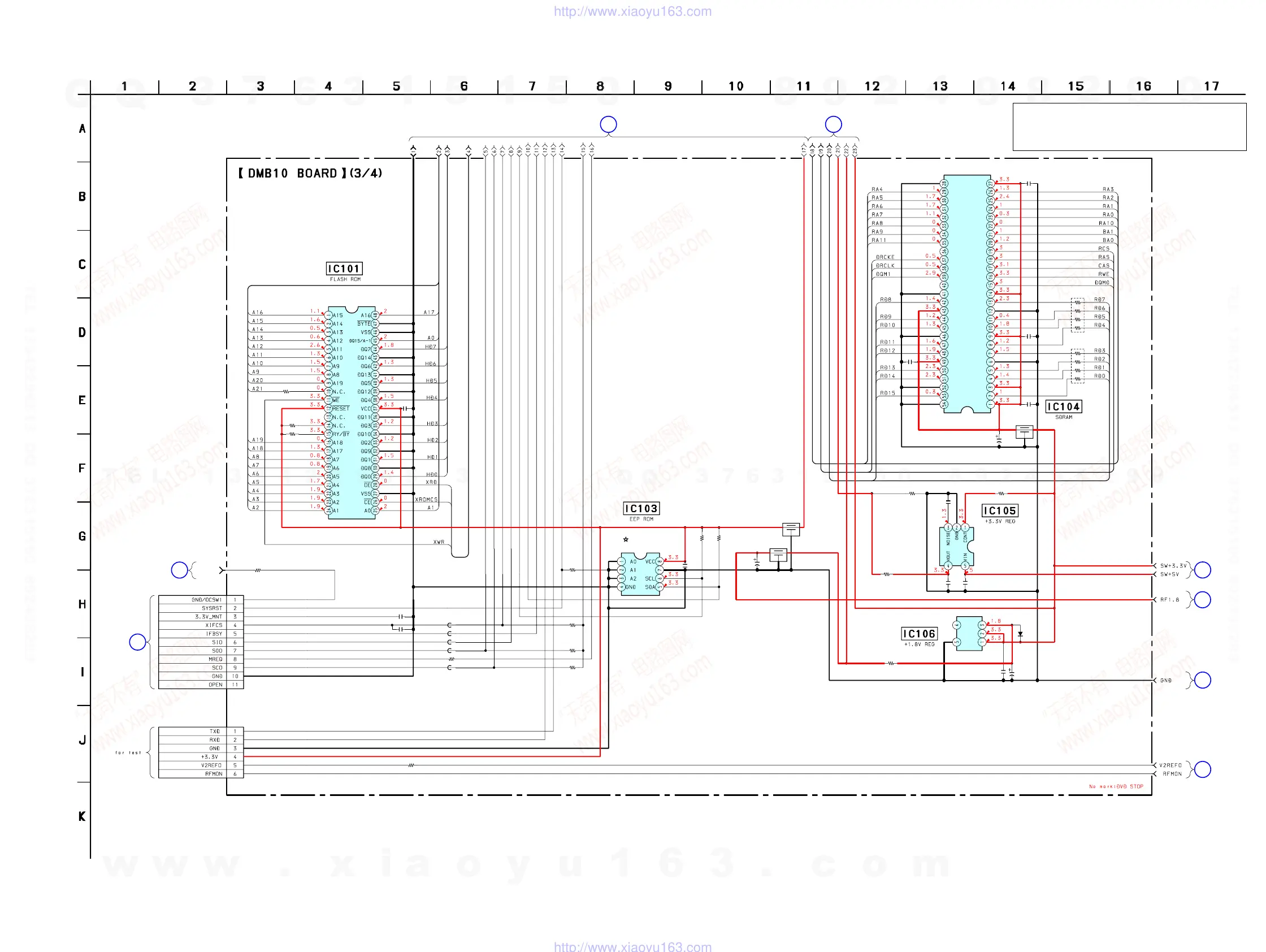Select the IC101 flash ROM chip body

[x=352, y=412]
